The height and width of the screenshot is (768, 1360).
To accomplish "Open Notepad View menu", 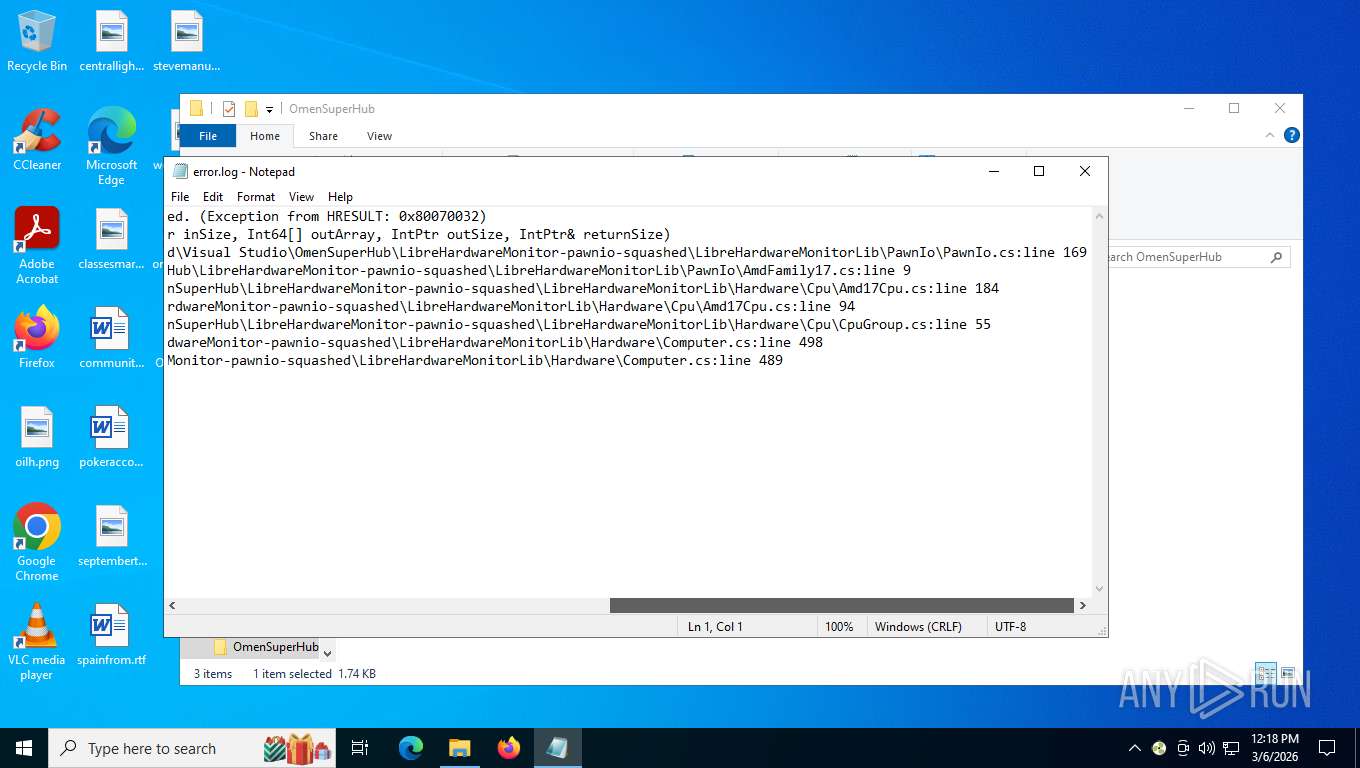I will [x=301, y=197].
